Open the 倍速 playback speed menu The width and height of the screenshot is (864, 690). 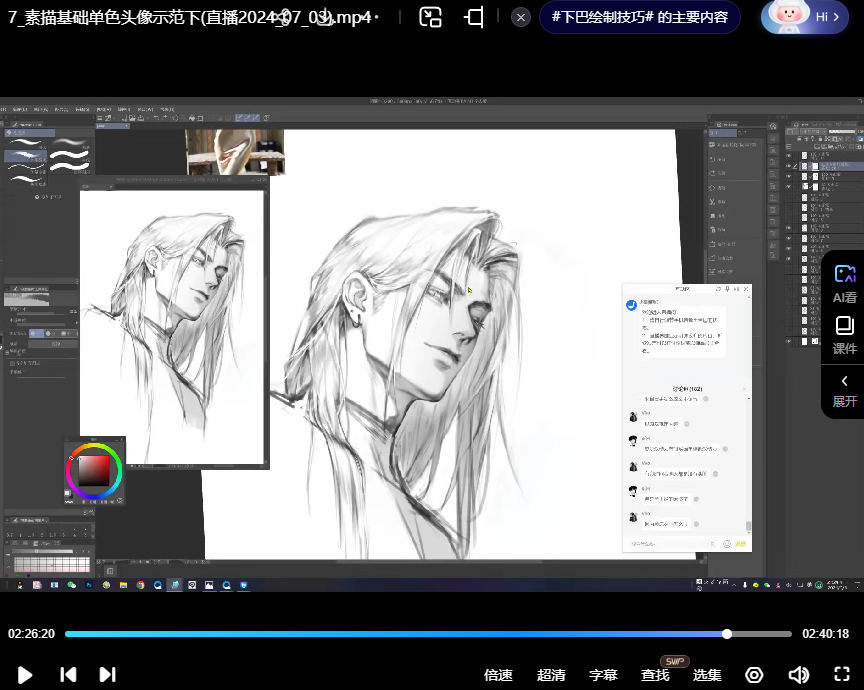pyautogui.click(x=498, y=675)
